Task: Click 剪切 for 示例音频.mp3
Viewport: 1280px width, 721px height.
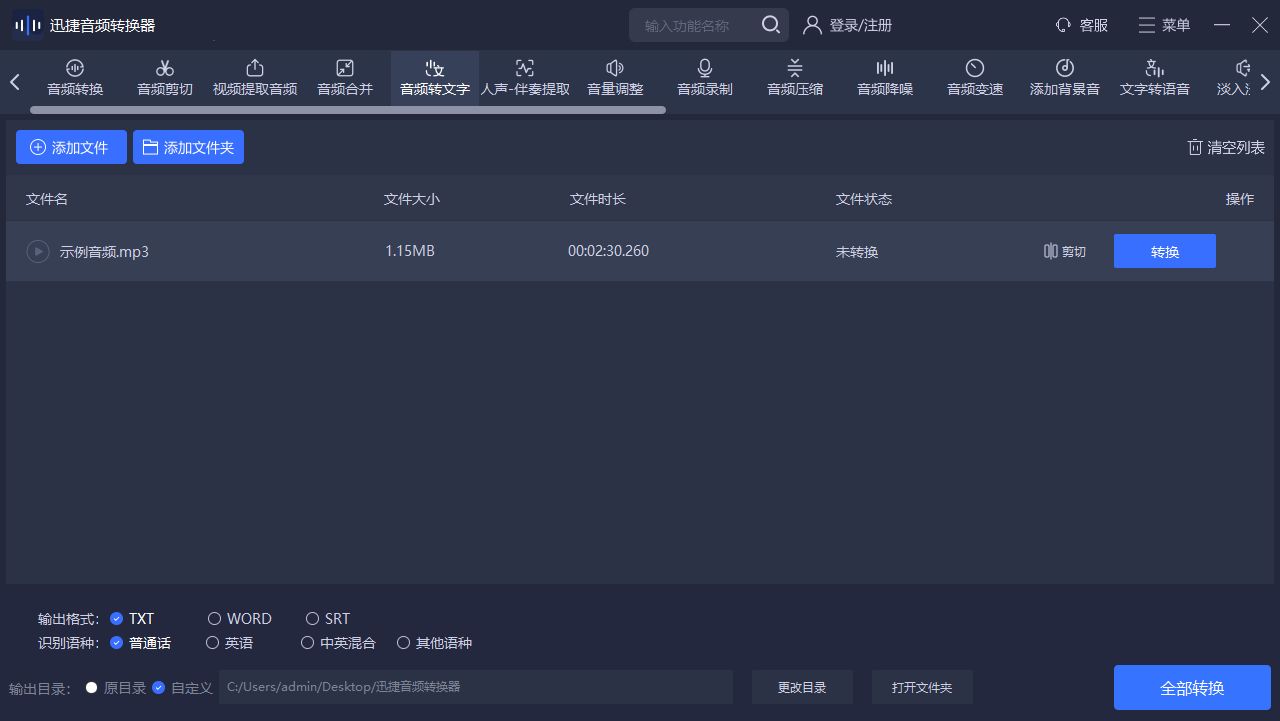Action: [x=1064, y=252]
